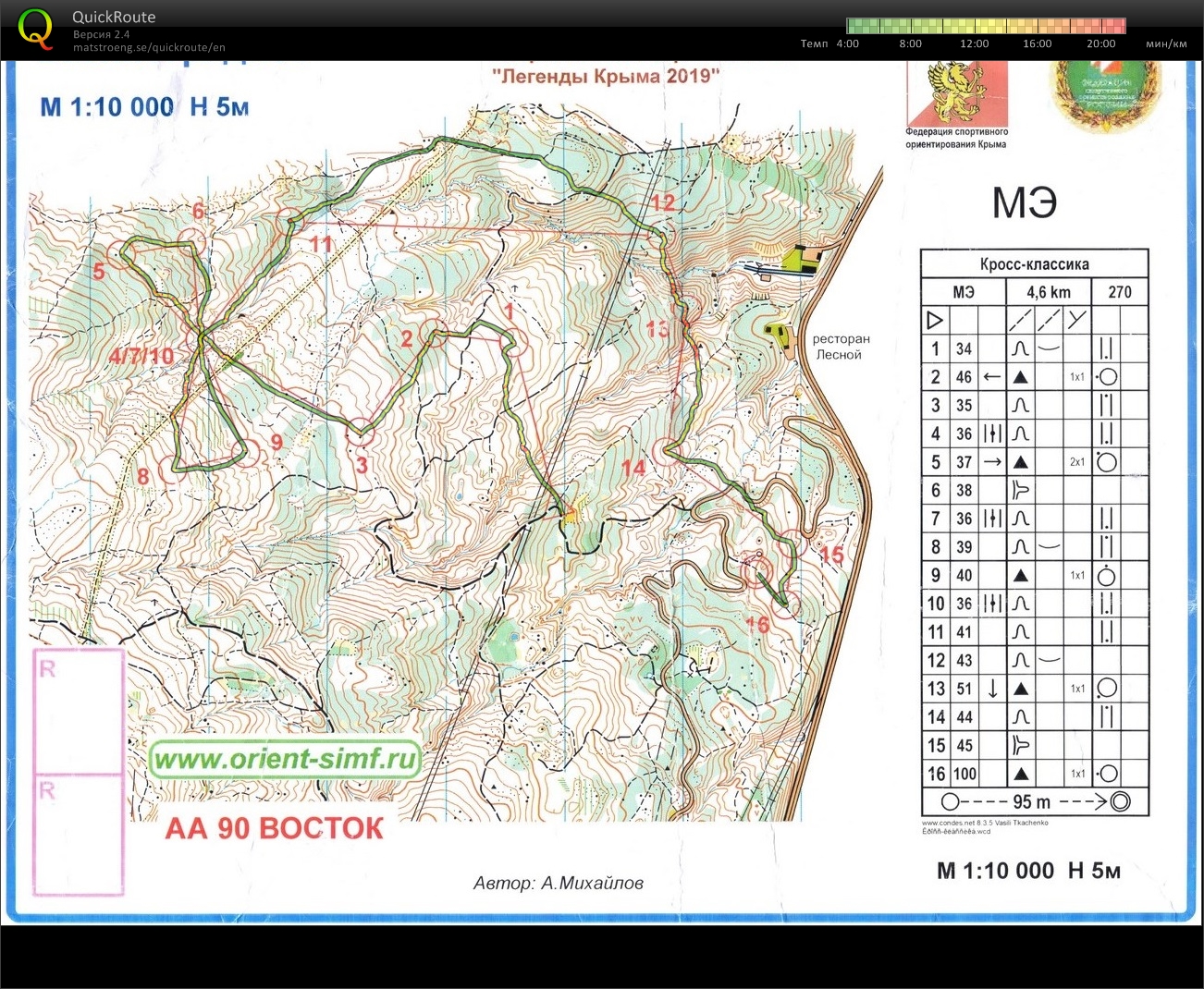Click the '4,6 km' course length cell

[x=1048, y=292]
